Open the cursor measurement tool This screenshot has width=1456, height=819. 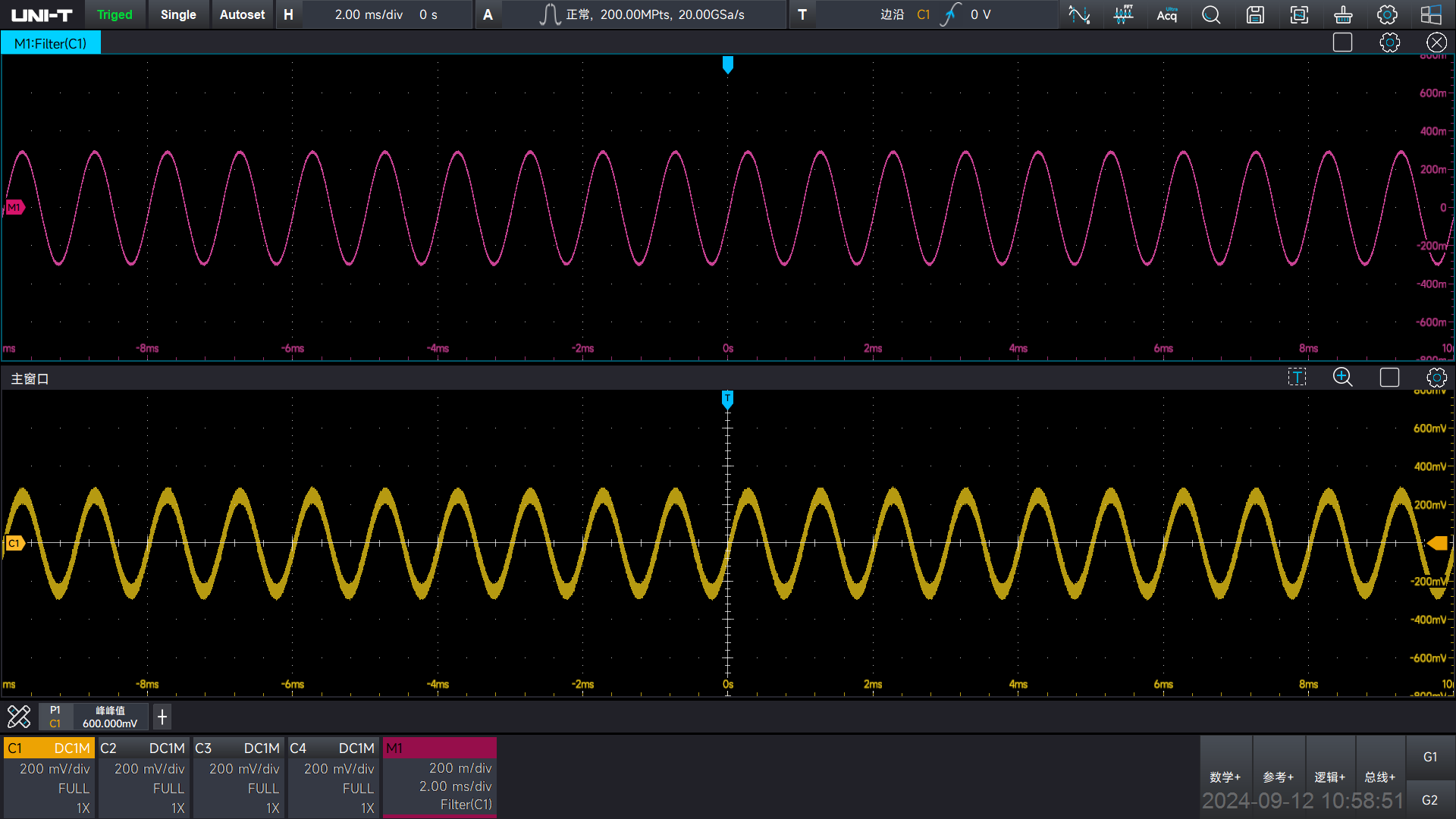(1079, 14)
